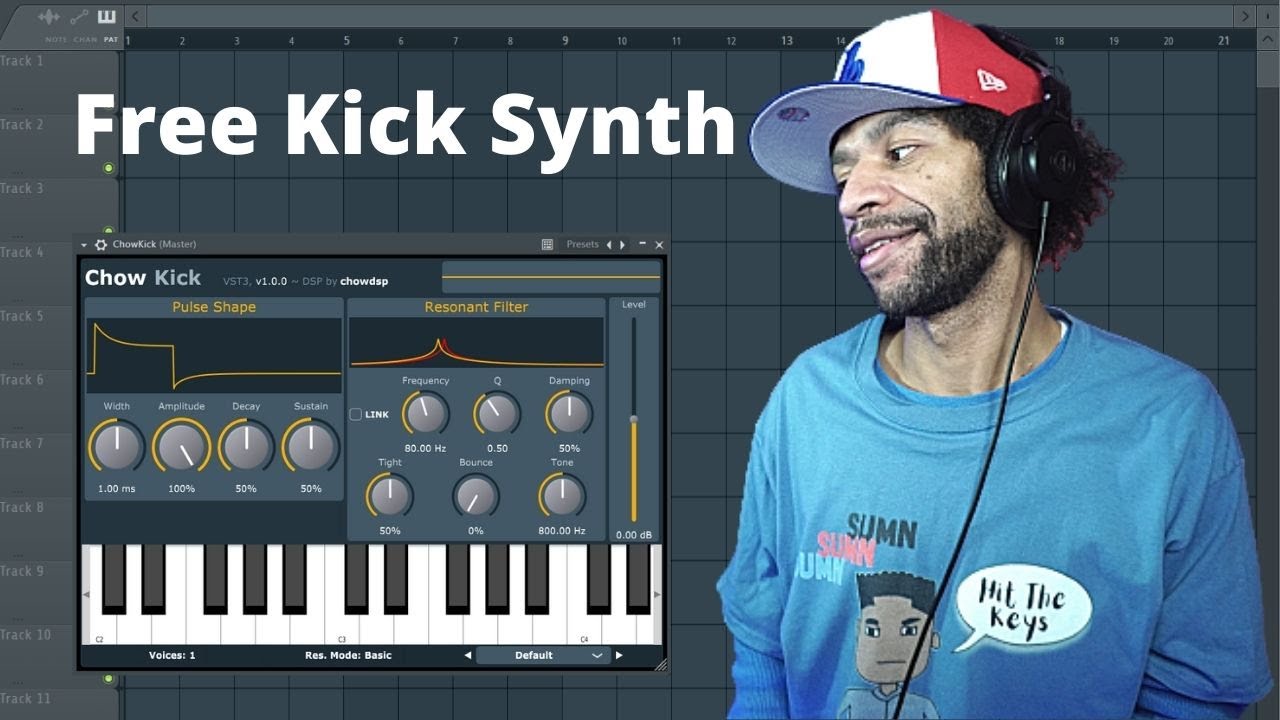Toggle Track 2 green mute light
The image size is (1280, 720).
tap(109, 168)
